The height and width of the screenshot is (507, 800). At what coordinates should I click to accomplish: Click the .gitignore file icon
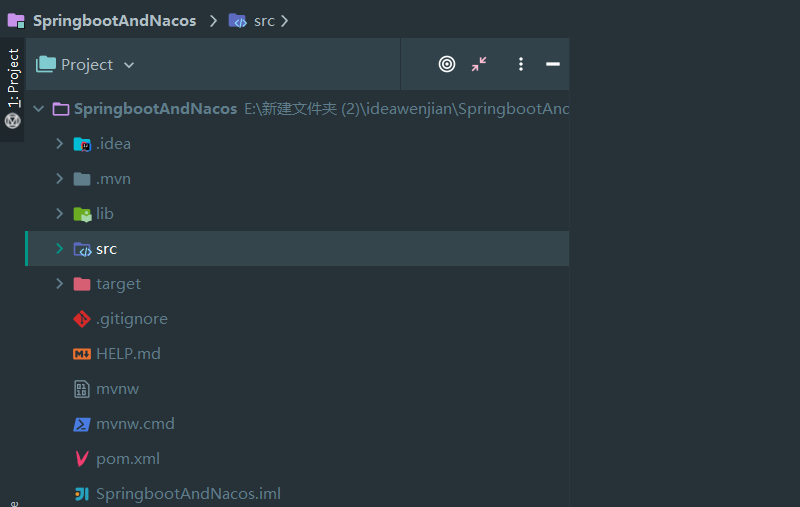[x=82, y=319]
